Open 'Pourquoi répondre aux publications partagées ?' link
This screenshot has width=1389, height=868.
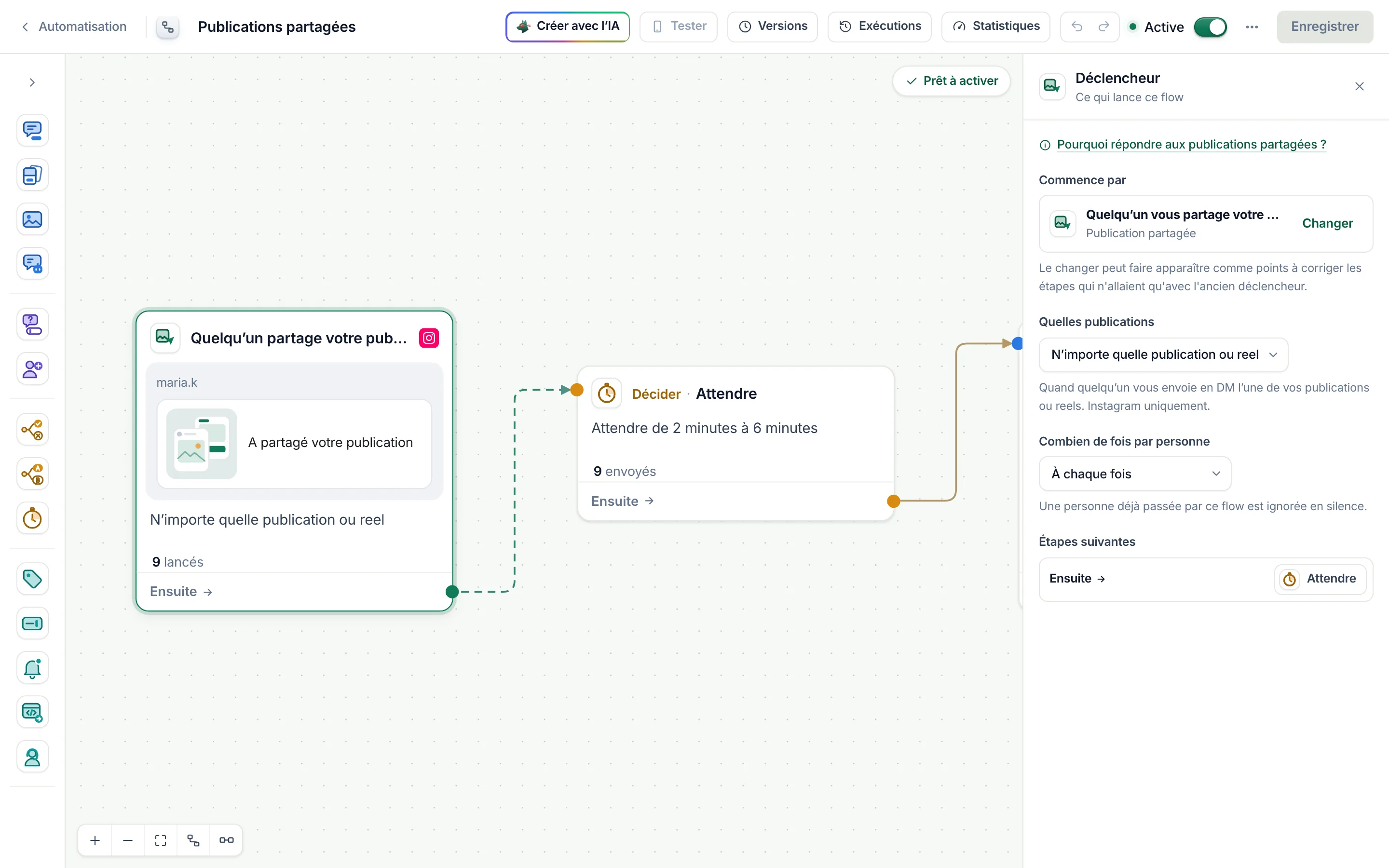coord(1191,145)
